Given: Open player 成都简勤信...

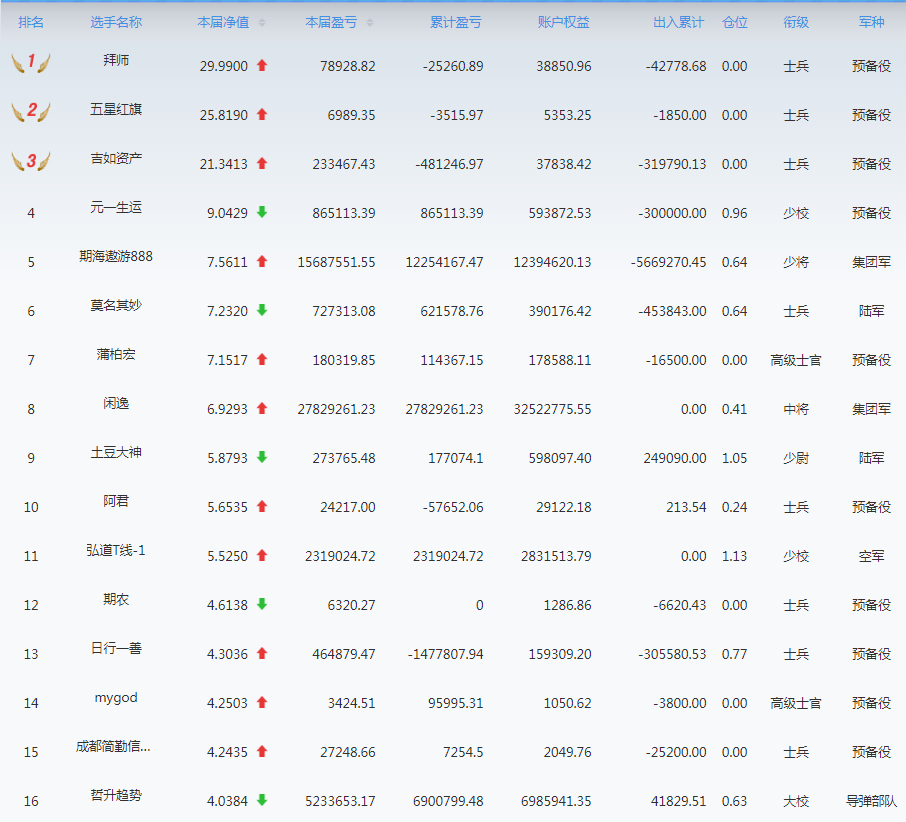Looking at the screenshot, I should [x=113, y=746].
